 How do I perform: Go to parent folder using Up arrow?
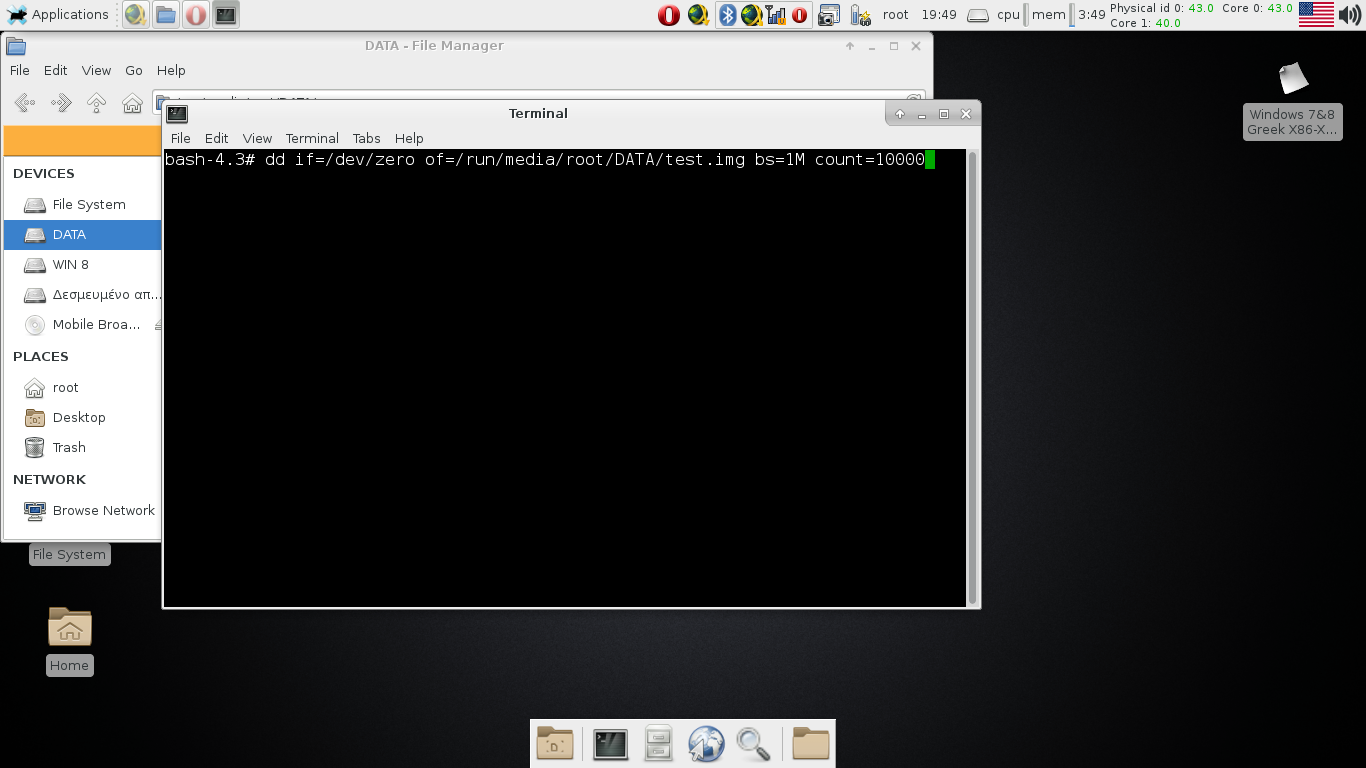click(96, 102)
